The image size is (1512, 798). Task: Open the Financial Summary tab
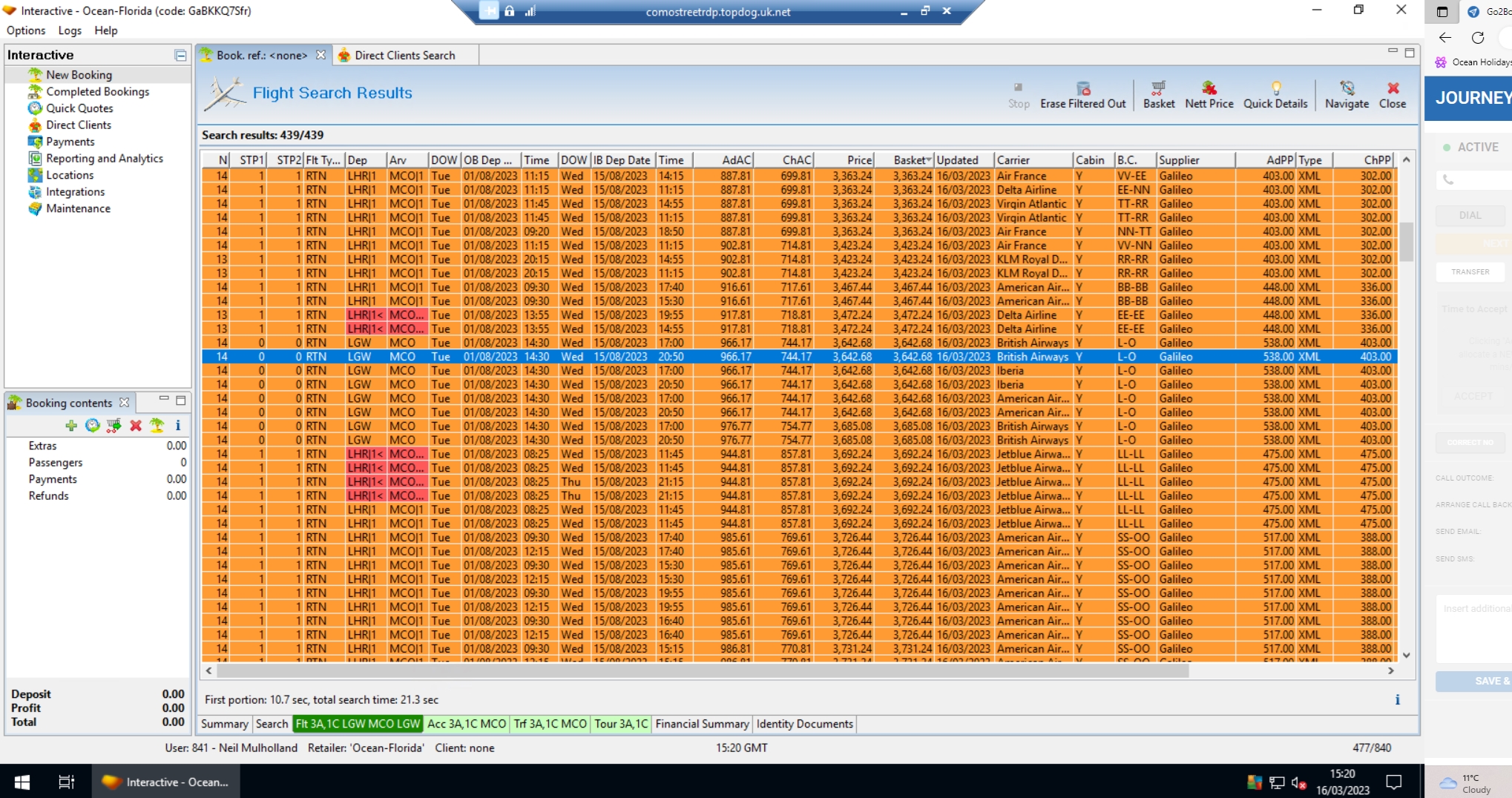pyautogui.click(x=702, y=724)
